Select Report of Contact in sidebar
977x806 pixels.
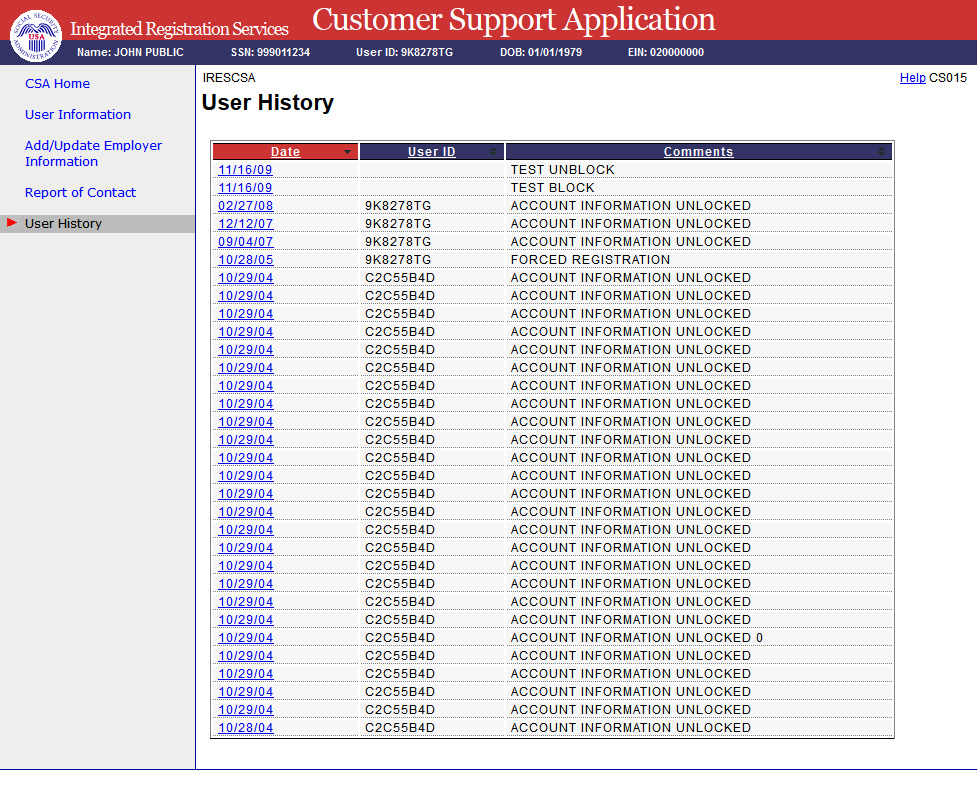tap(80, 193)
